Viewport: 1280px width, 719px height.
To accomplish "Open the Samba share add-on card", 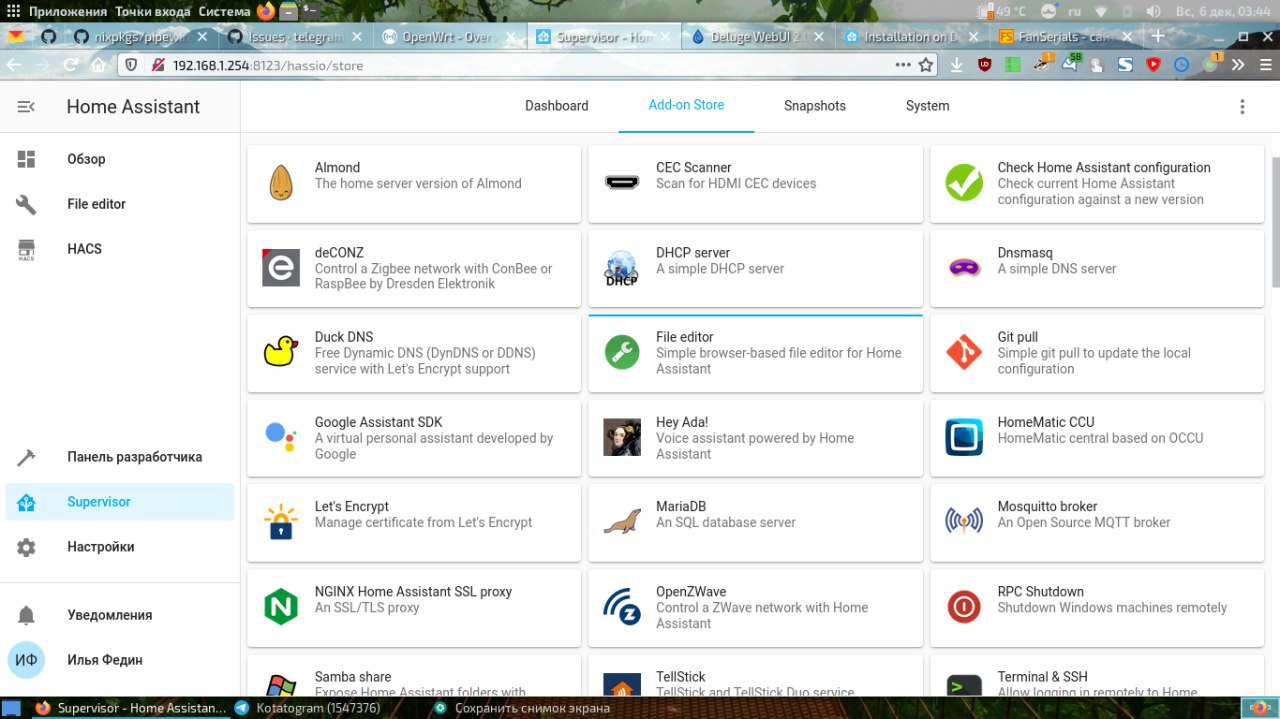I will [x=414, y=676].
